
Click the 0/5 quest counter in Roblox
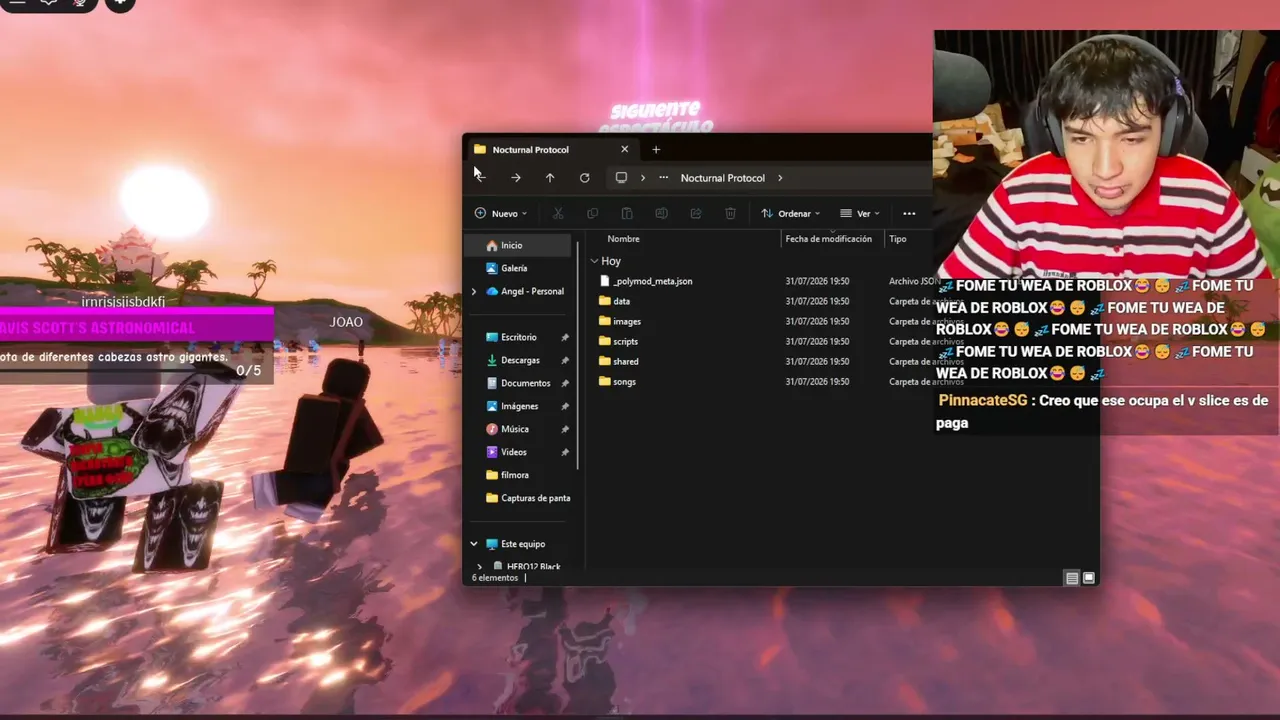[x=248, y=371]
